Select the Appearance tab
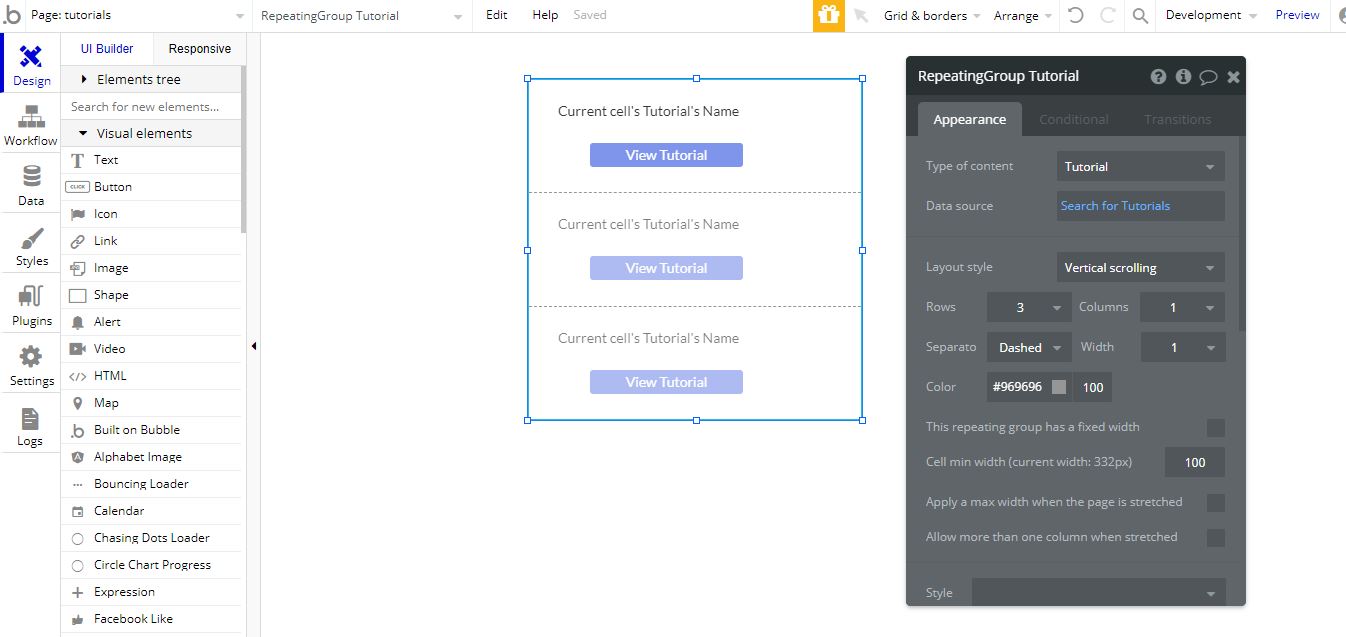Image resolution: width=1346 pixels, height=637 pixels. pos(969,119)
